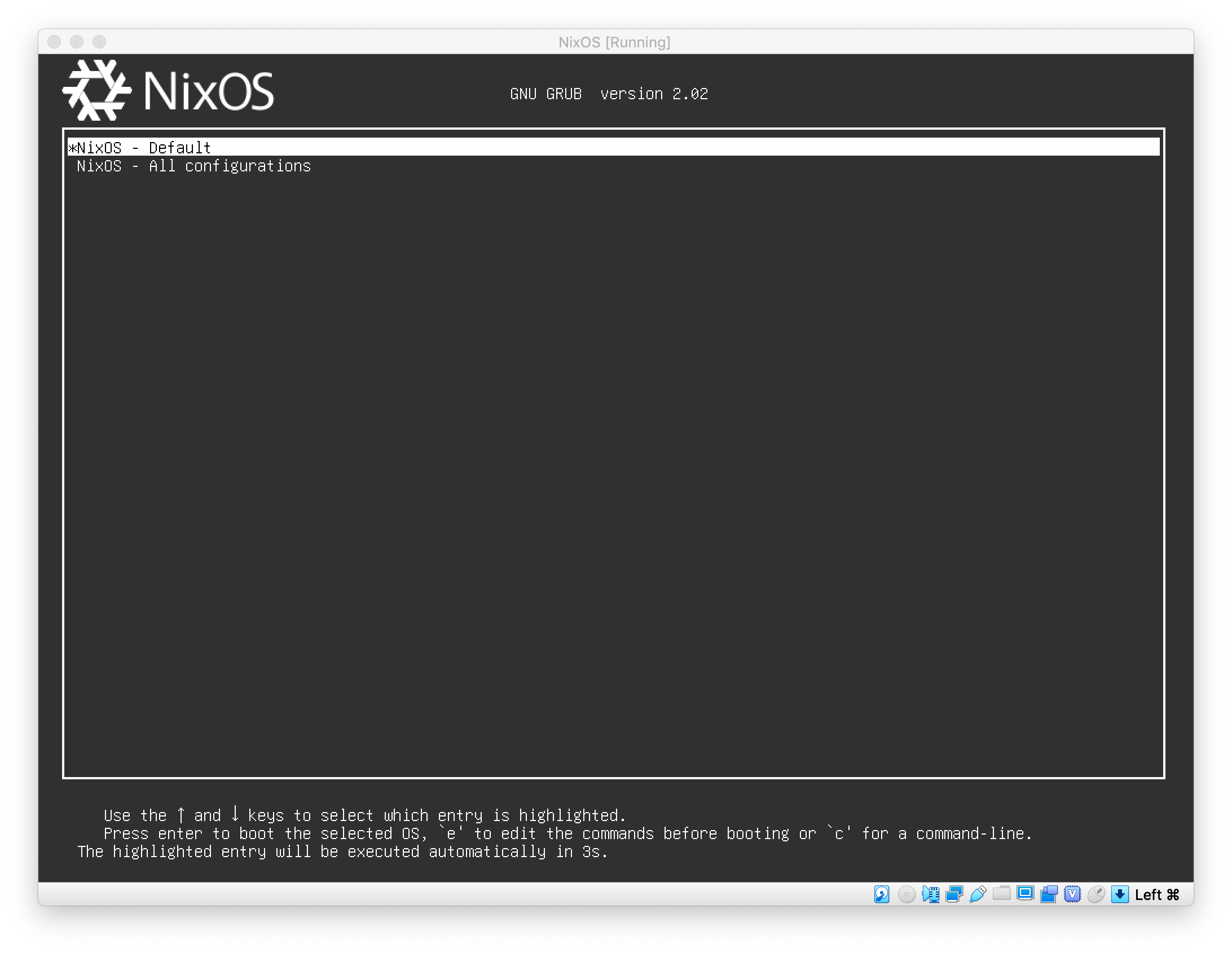The width and height of the screenshot is (1232, 953).
Task: Click the NixOS [Running] window title
Action: click(614, 42)
